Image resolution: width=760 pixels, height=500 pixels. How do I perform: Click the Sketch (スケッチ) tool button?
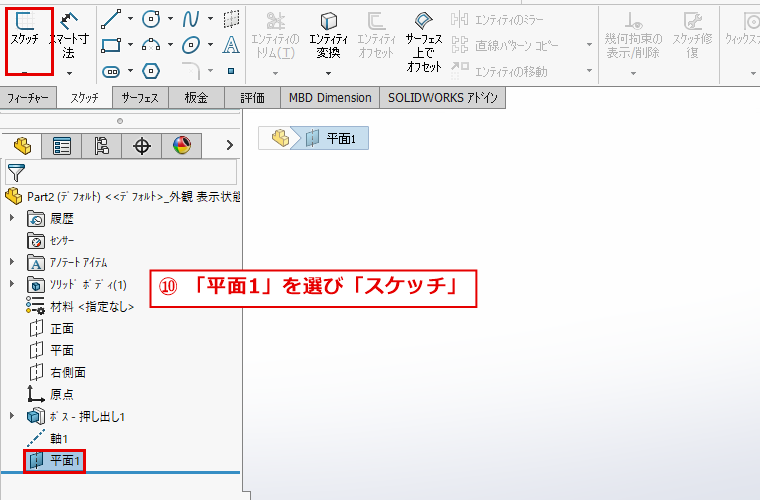25,30
